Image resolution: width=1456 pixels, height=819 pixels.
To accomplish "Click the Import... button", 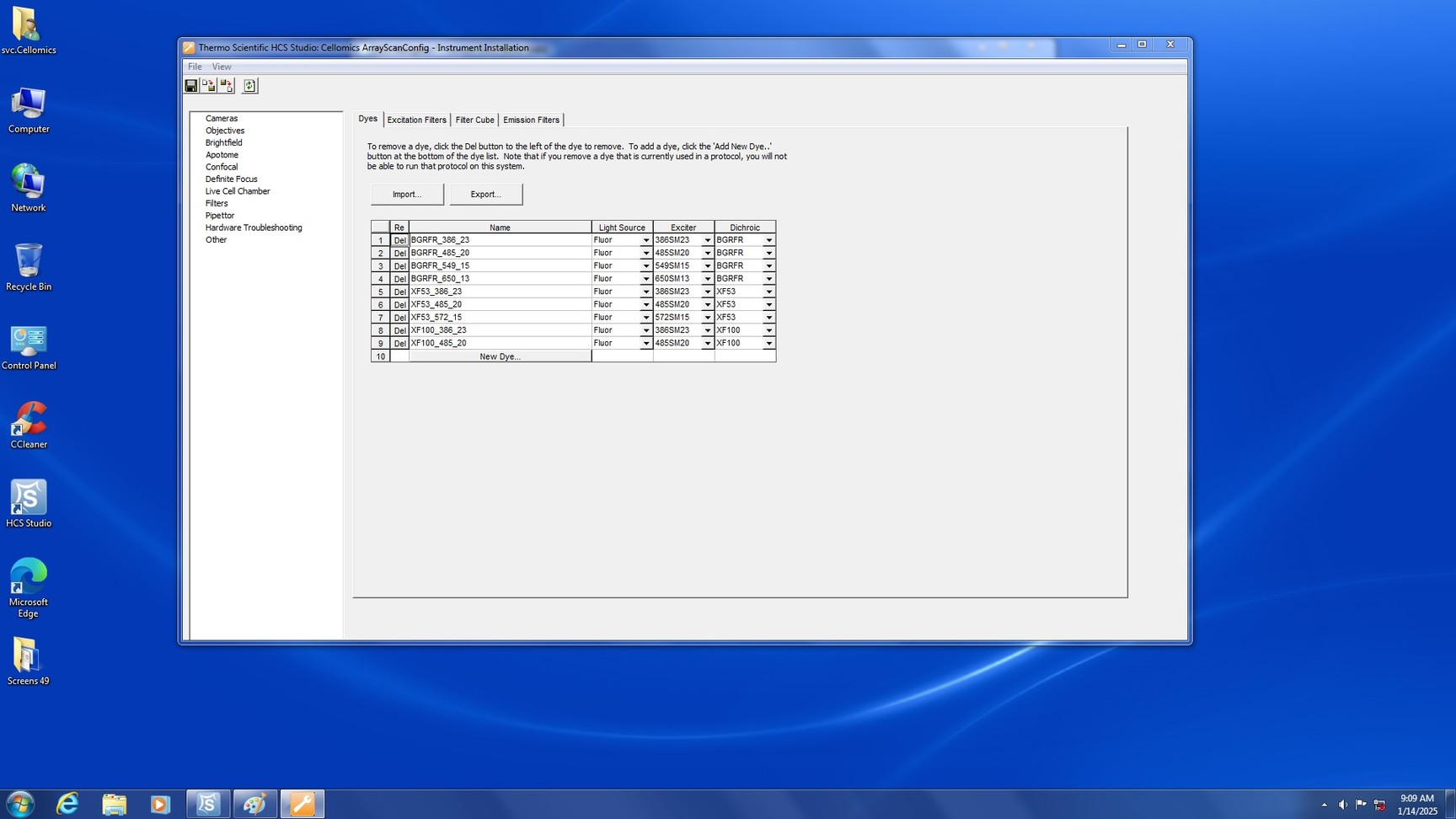I will (x=407, y=195).
